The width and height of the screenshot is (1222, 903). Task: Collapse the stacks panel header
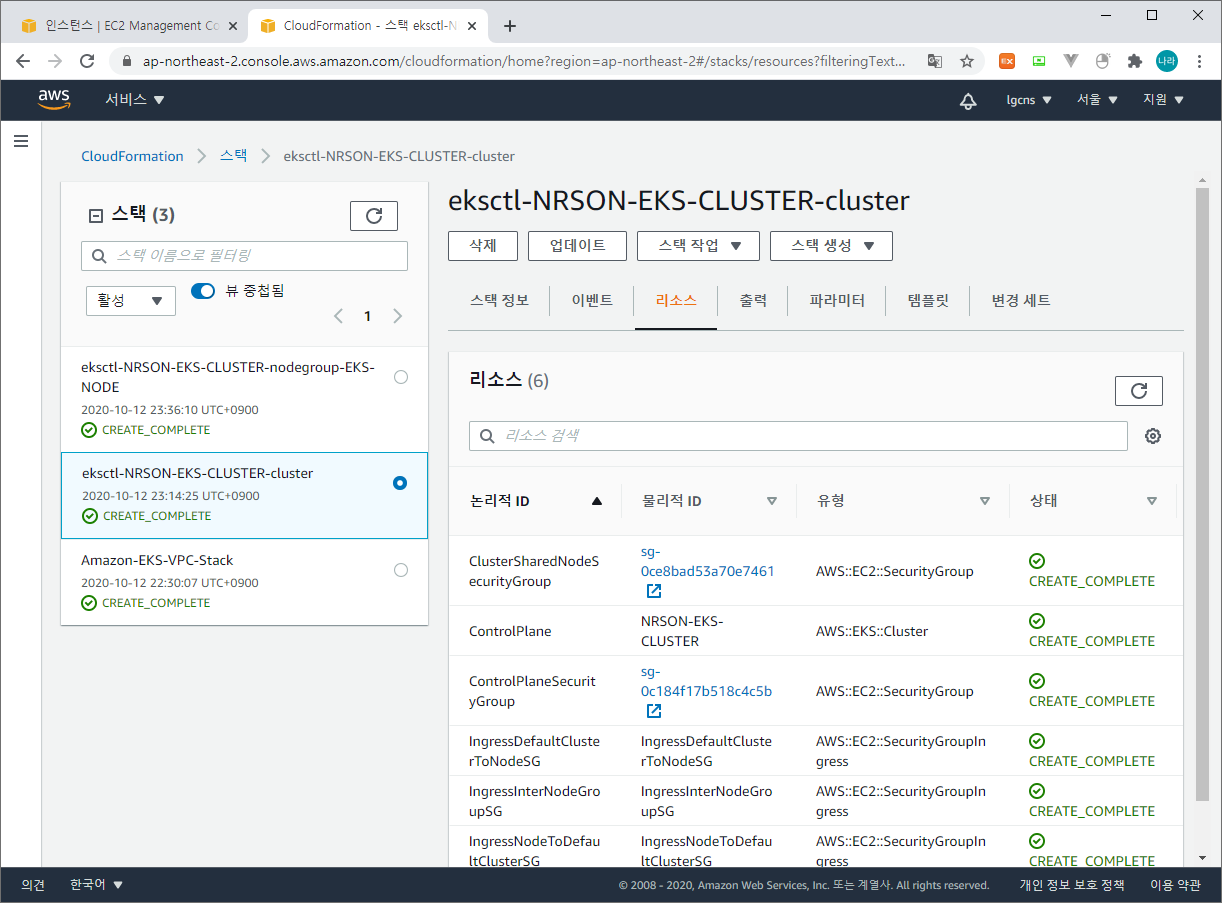click(x=96, y=215)
